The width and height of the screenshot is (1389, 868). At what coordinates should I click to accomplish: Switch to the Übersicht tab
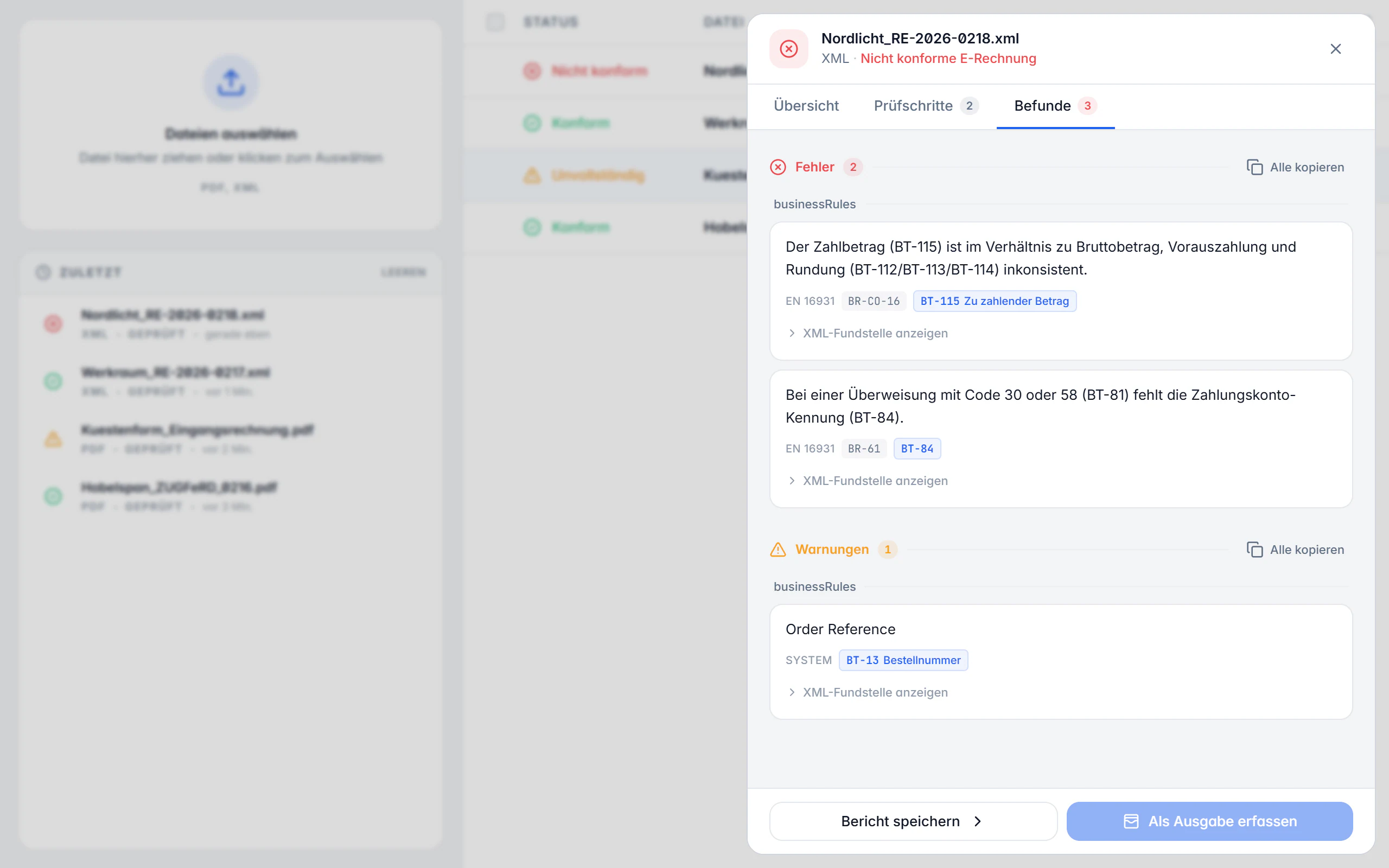(x=806, y=106)
